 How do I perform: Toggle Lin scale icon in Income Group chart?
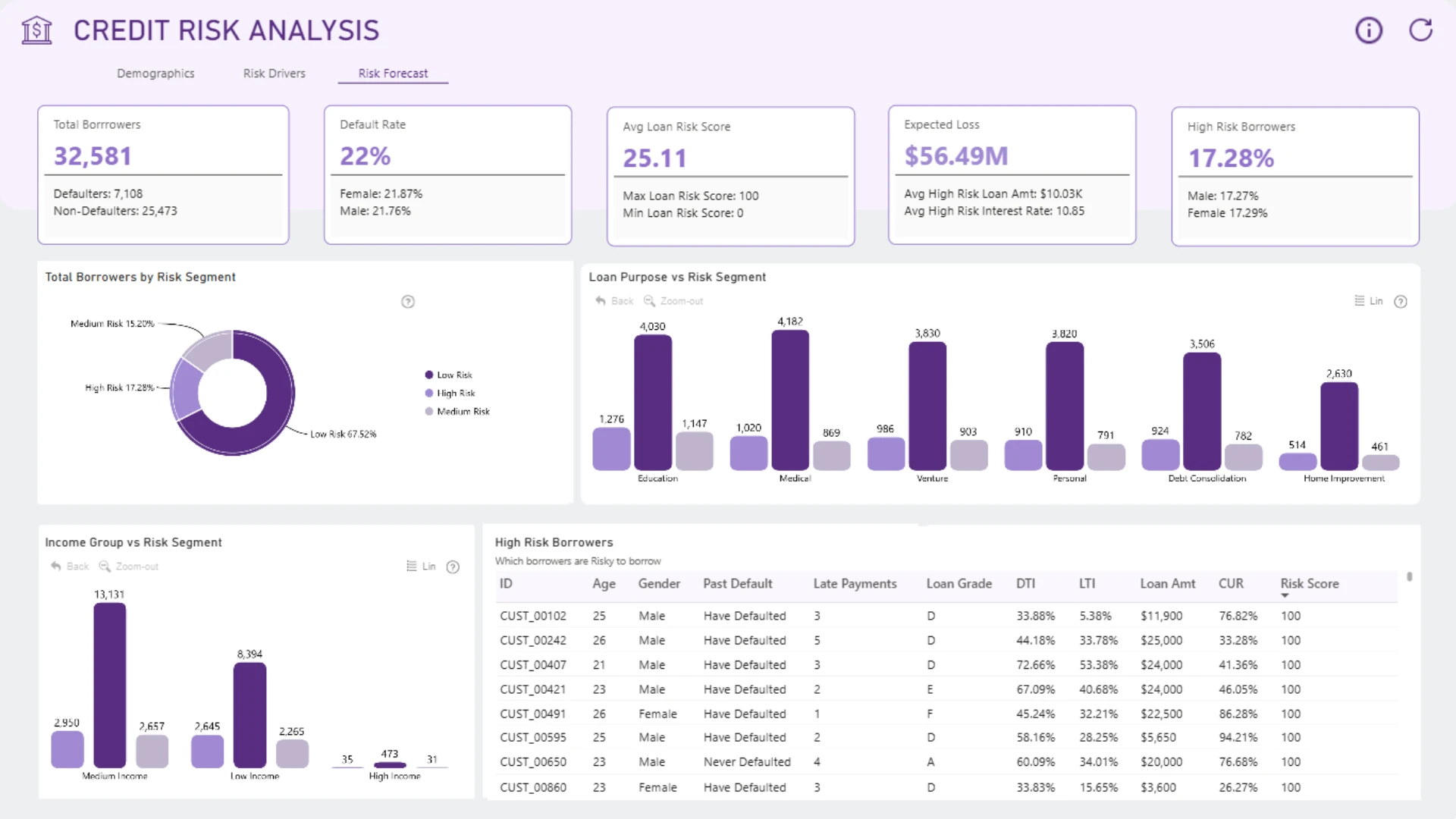412,566
